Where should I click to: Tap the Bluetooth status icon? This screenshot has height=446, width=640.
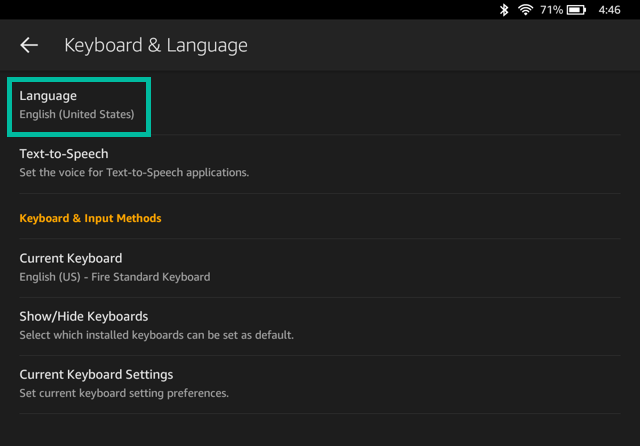tap(504, 10)
